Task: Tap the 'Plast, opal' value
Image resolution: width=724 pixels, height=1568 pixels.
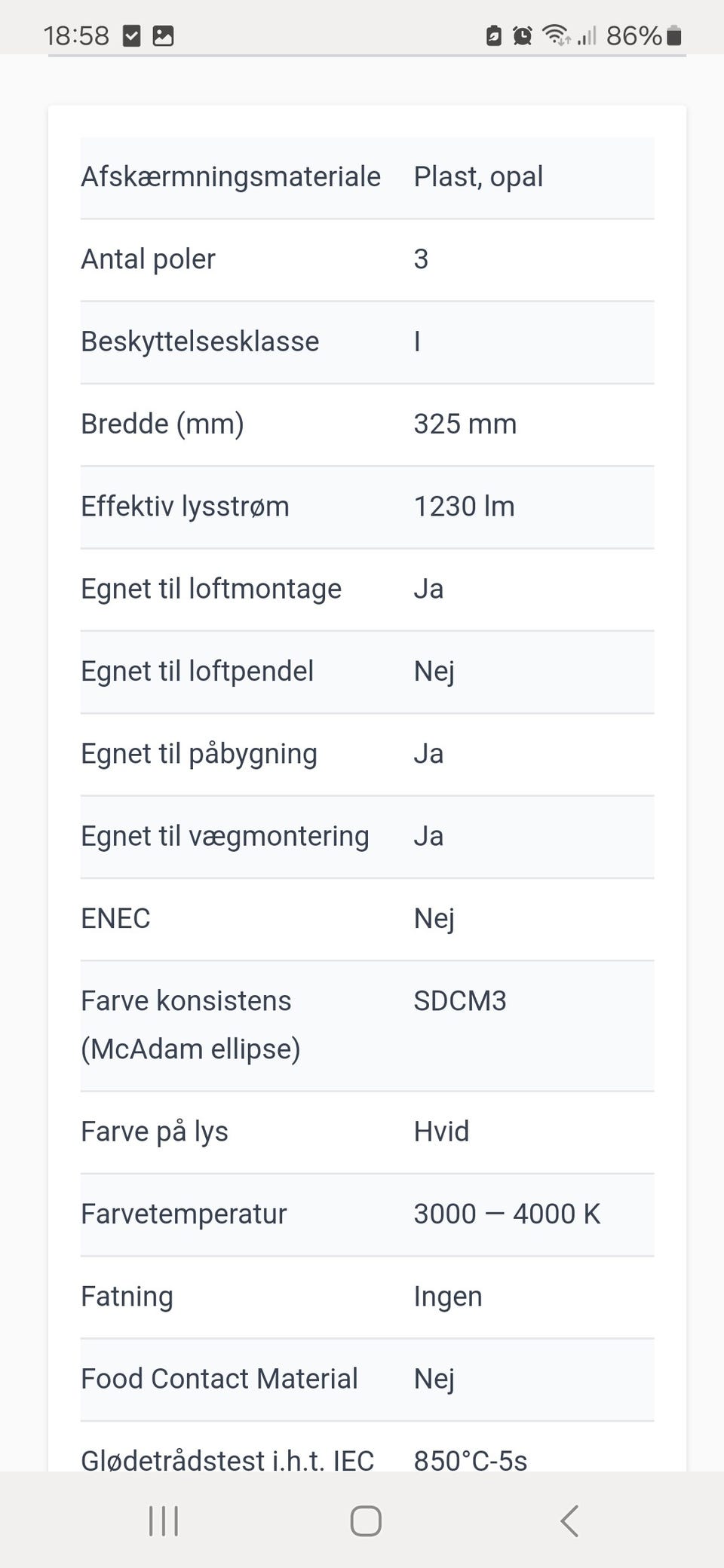Action: (478, 176)
